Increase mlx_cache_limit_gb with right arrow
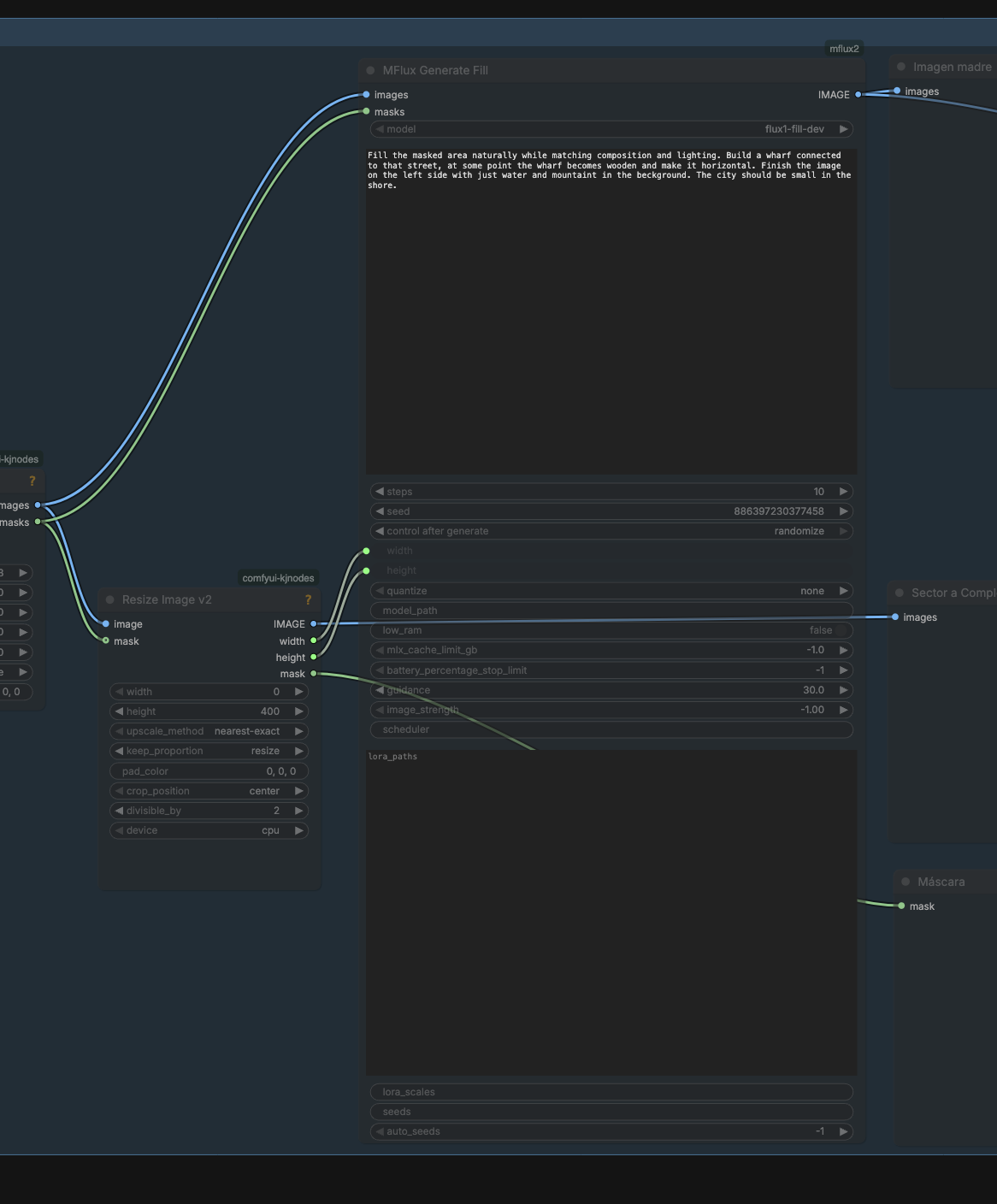 point(843,650)
